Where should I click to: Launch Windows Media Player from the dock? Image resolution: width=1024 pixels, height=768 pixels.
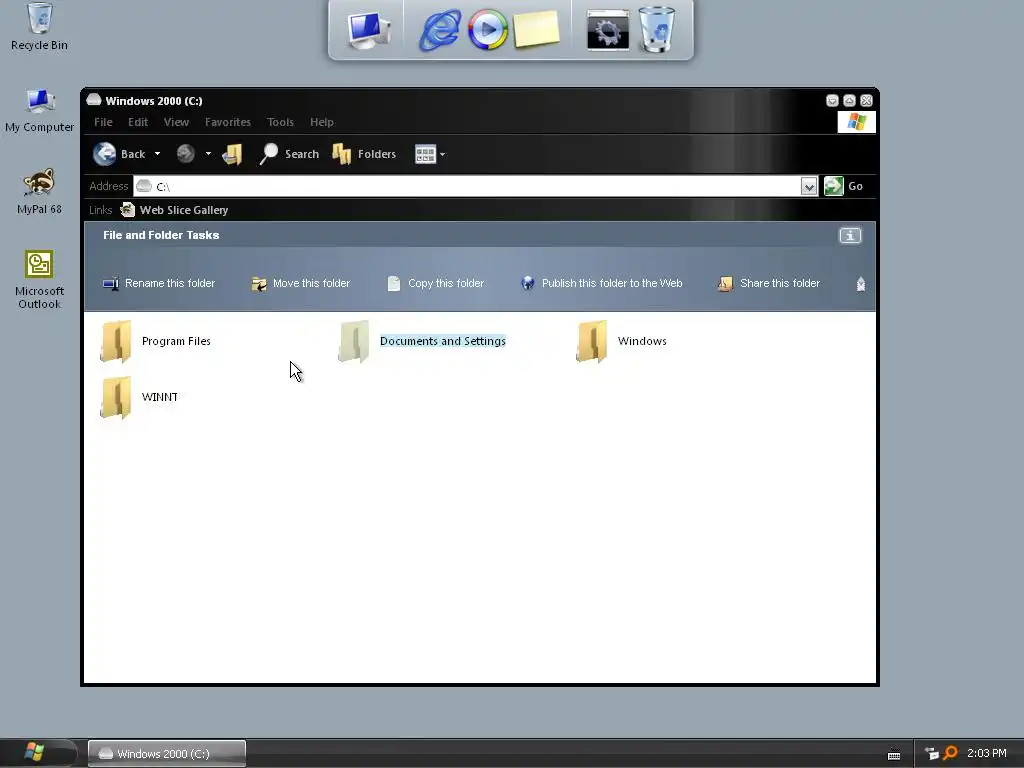coord(487,30)
